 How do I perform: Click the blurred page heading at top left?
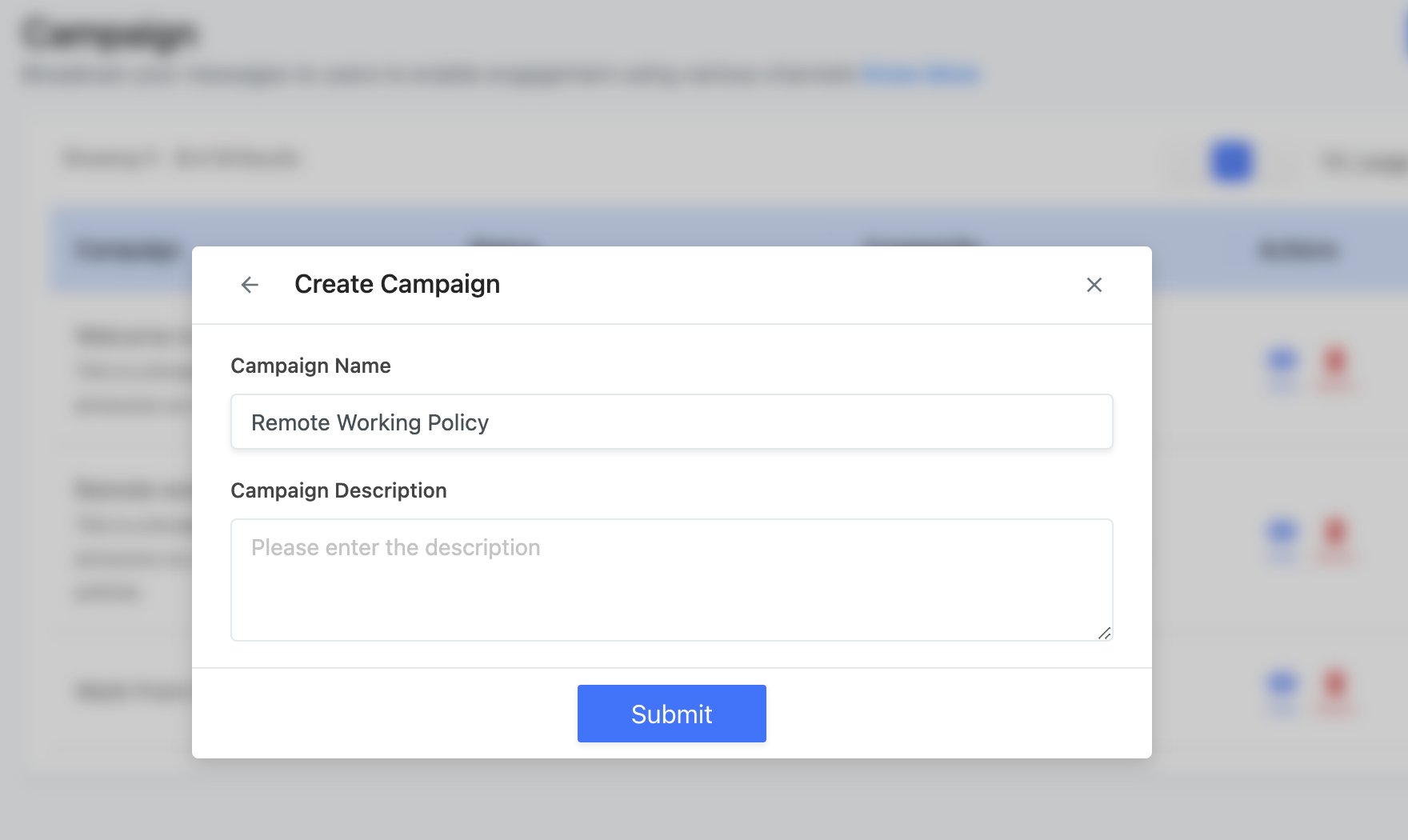(x=109, y=34)
